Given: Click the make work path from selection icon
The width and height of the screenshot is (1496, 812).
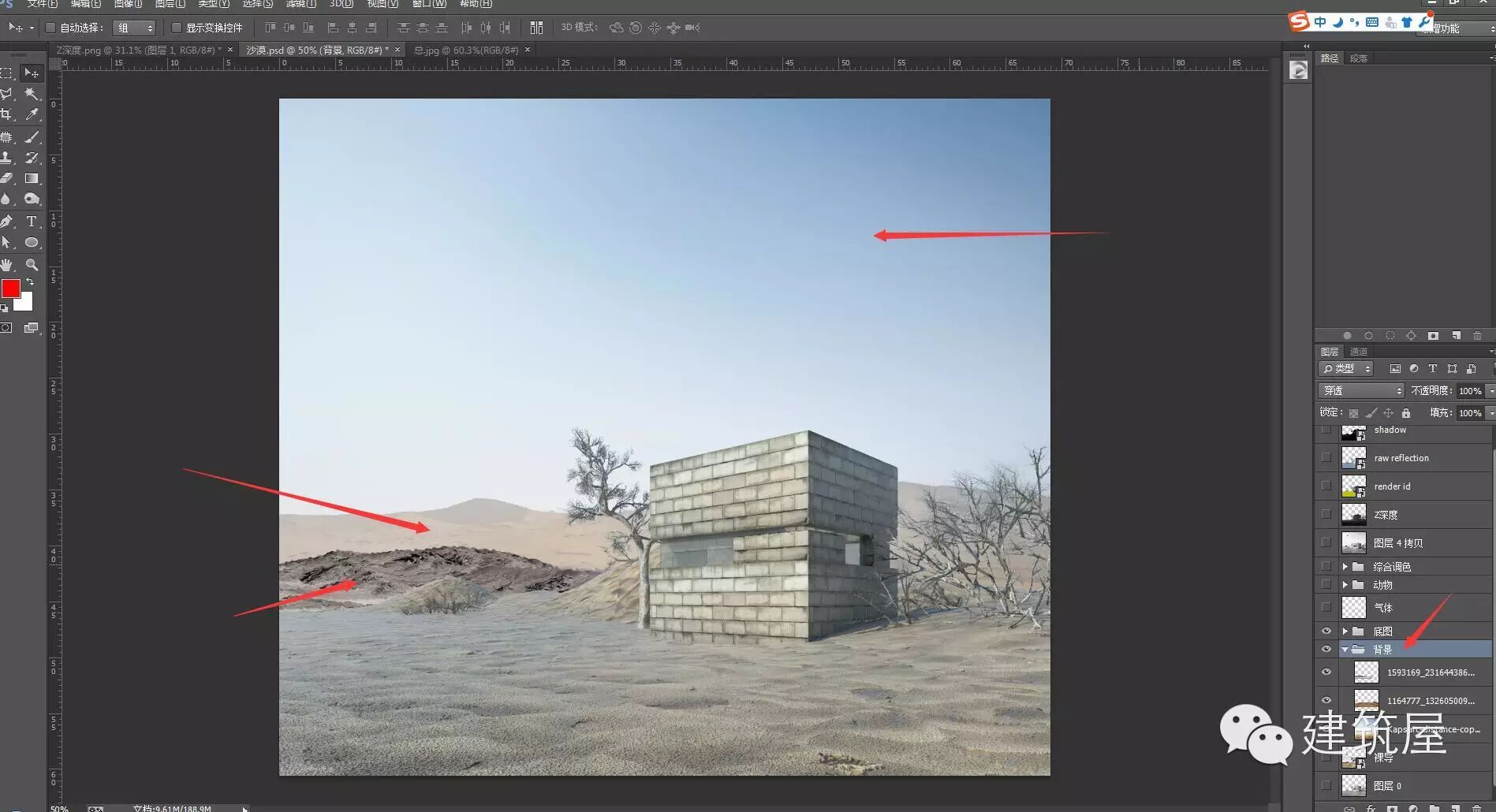Looking at the screenshot, I should tap(1411, 336).
